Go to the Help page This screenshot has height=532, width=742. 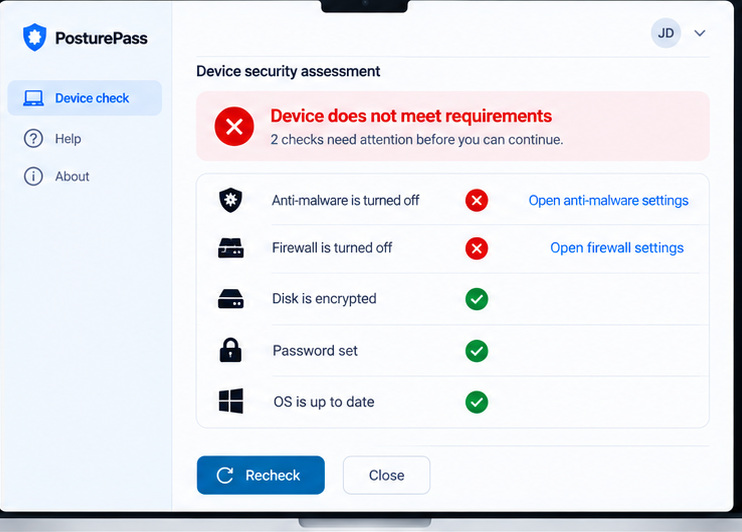tap(68, 139)
